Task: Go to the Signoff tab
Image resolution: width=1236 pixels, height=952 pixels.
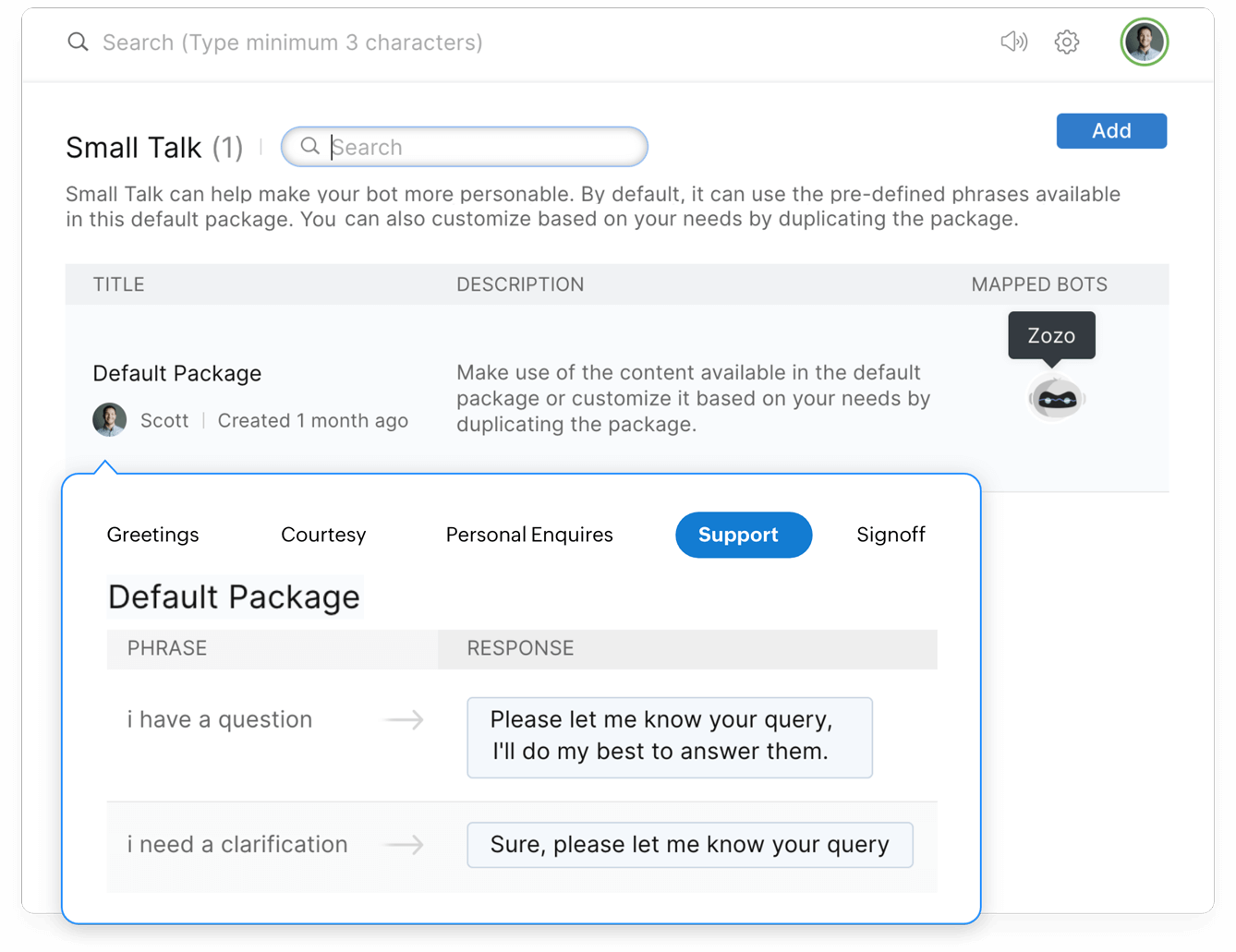Action: point(891,535)
